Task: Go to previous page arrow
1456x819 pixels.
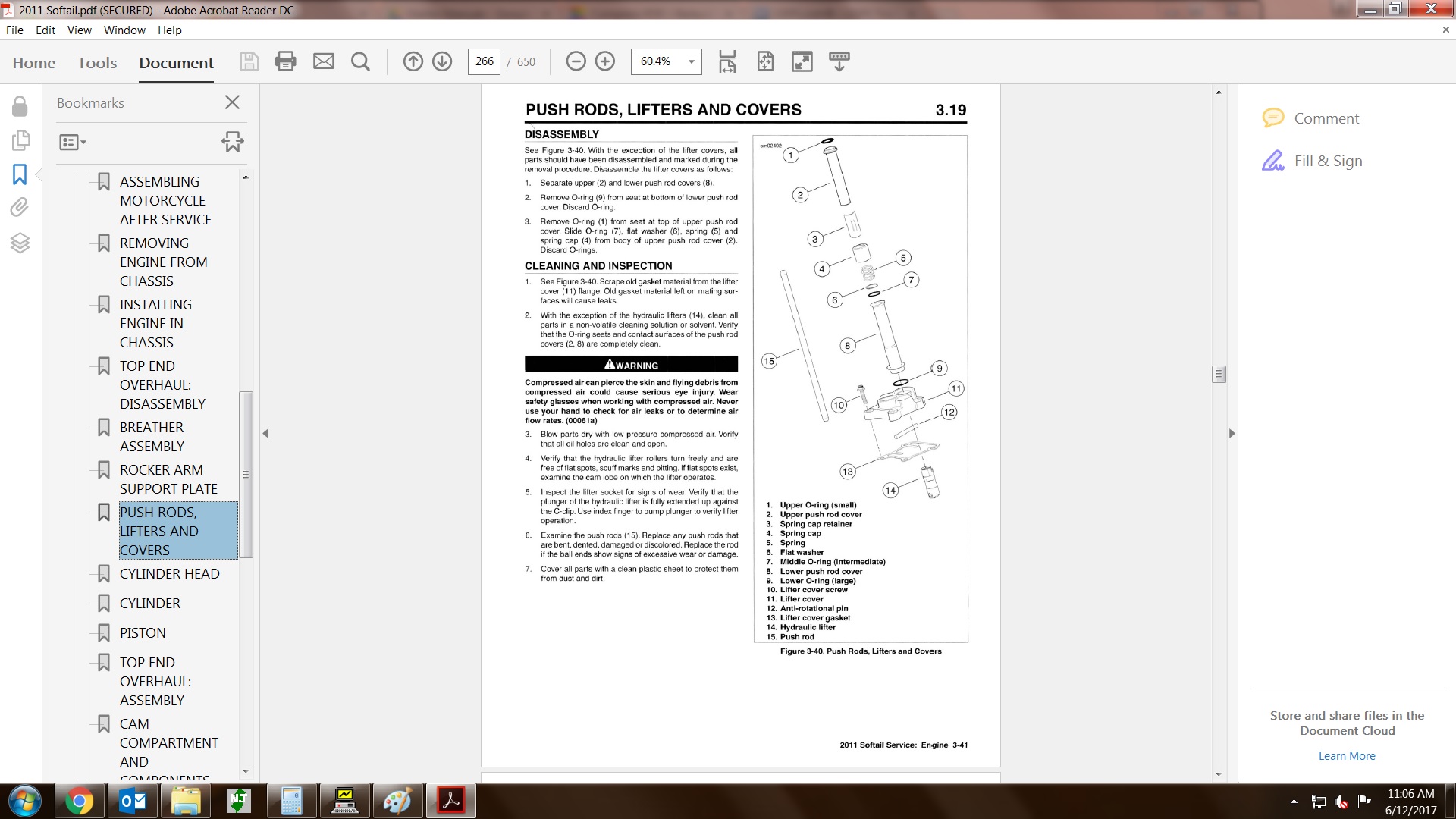Action: point(413,61)
